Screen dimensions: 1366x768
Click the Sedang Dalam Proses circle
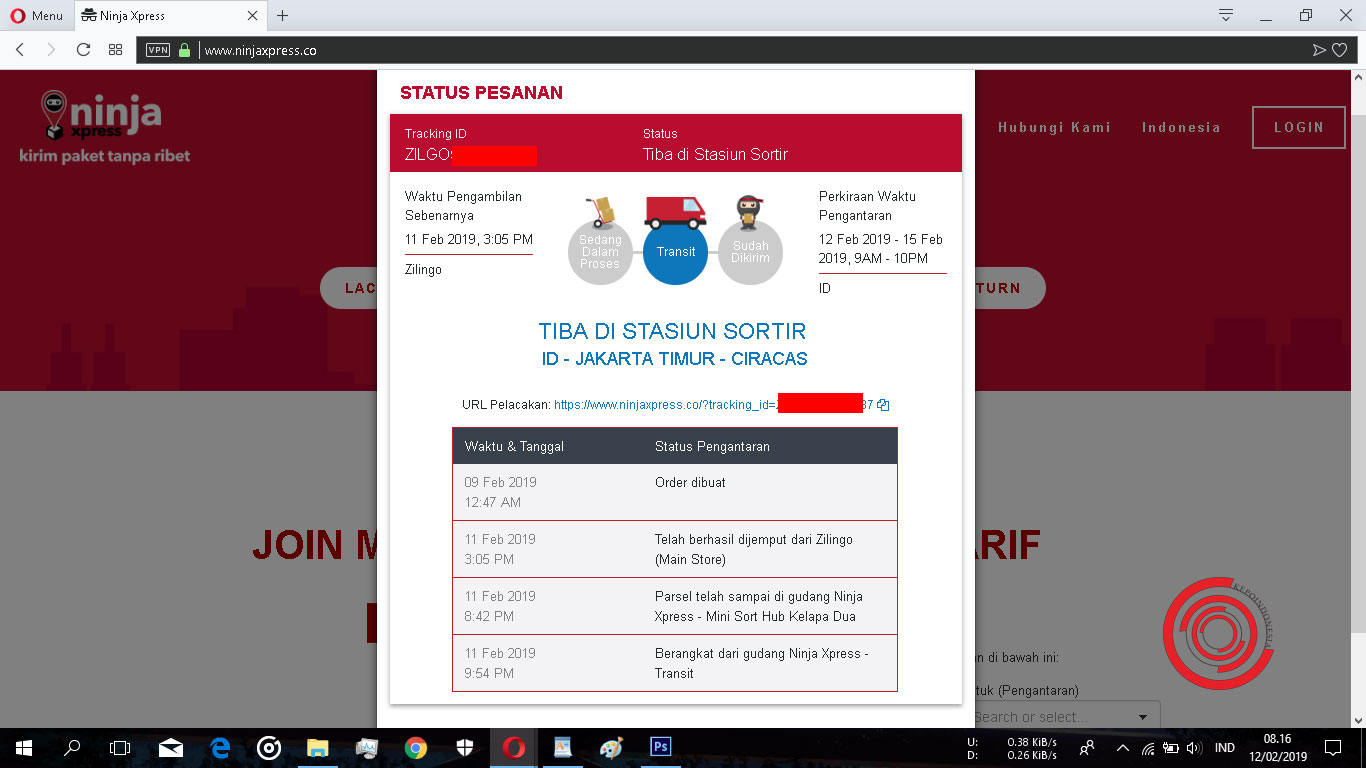pos(600,252)
